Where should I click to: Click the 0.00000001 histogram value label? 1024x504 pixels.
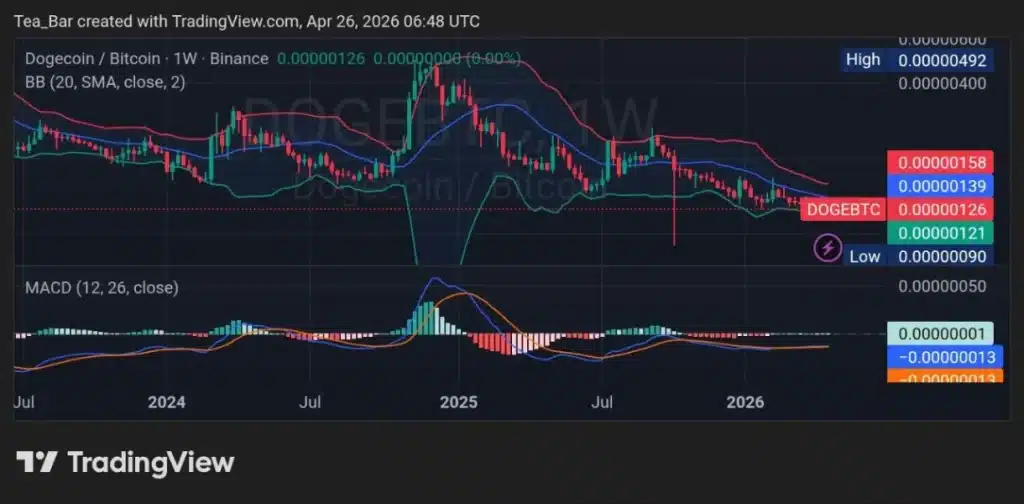tap(940, 334)
